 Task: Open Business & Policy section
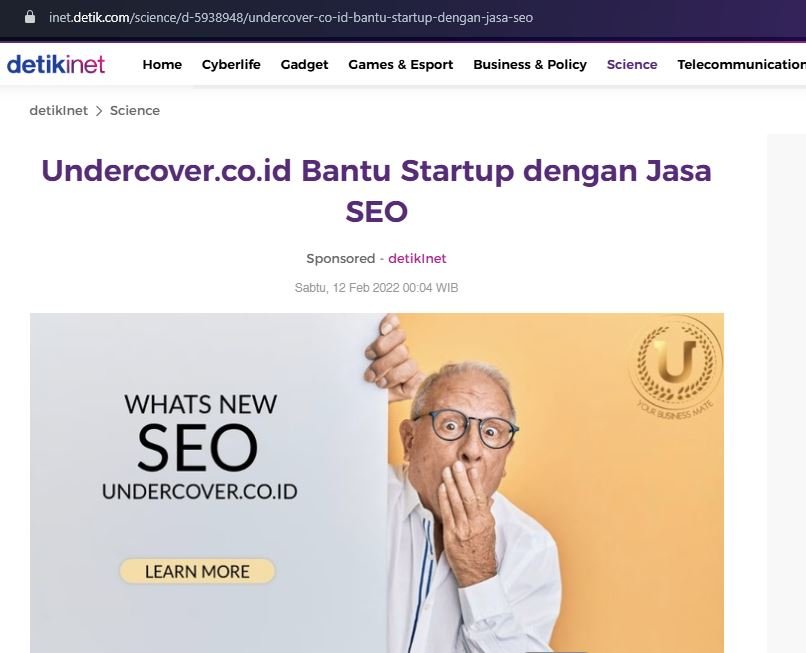click(x=530, y=65)
